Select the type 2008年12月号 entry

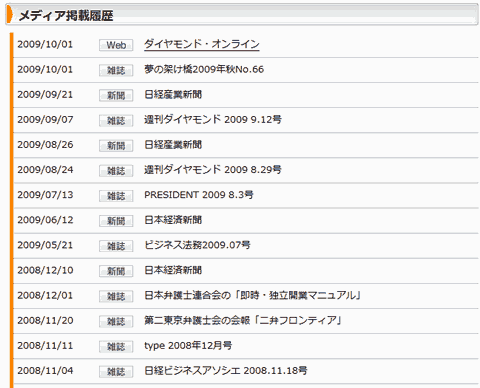click(x=188, y=346)
